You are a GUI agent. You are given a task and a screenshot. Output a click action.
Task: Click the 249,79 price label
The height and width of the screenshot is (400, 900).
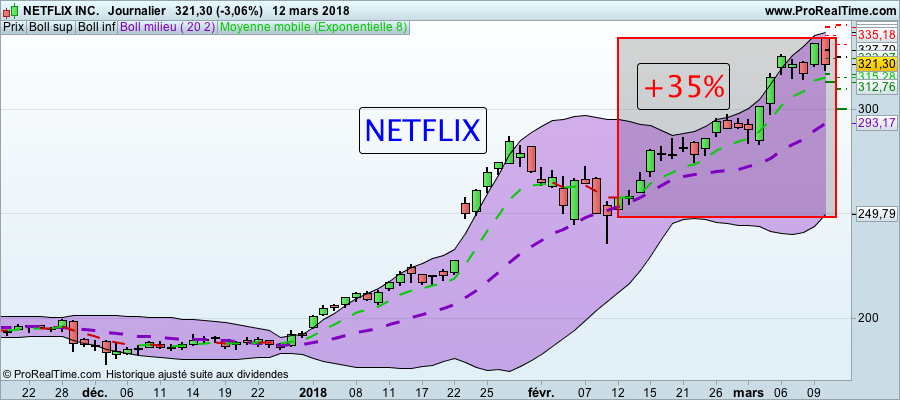pos(876,213)
